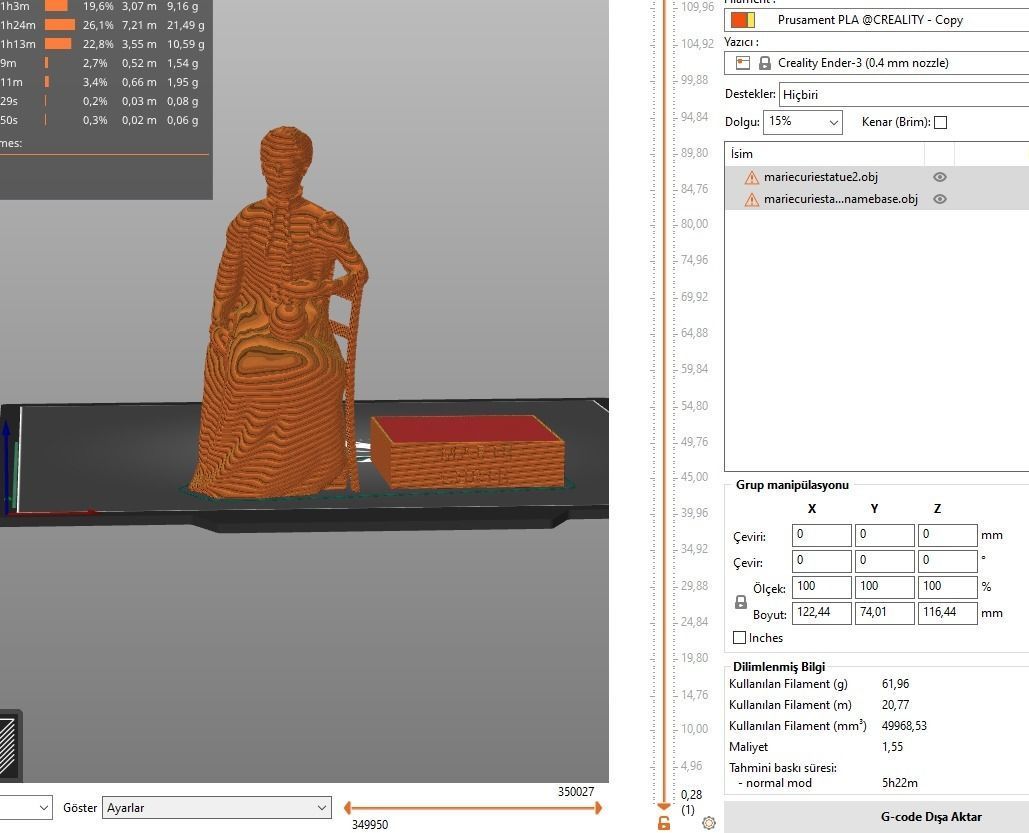The height and width of the screenshot is (833, 1029).
Task: Open the layer slider gear settings
Action: click(709, 823)
